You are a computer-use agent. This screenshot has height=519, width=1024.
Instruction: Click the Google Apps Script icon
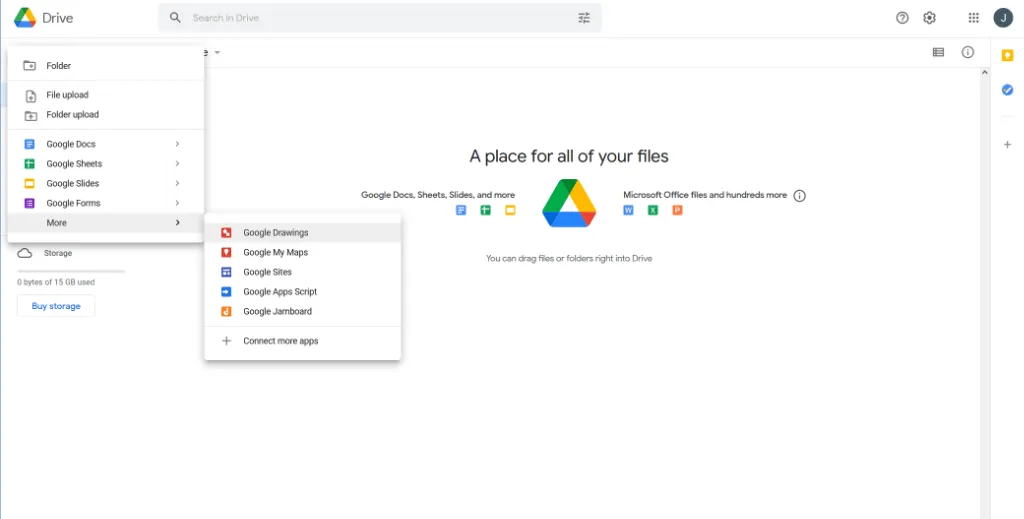pyautogui.click(x=226, y=292)
